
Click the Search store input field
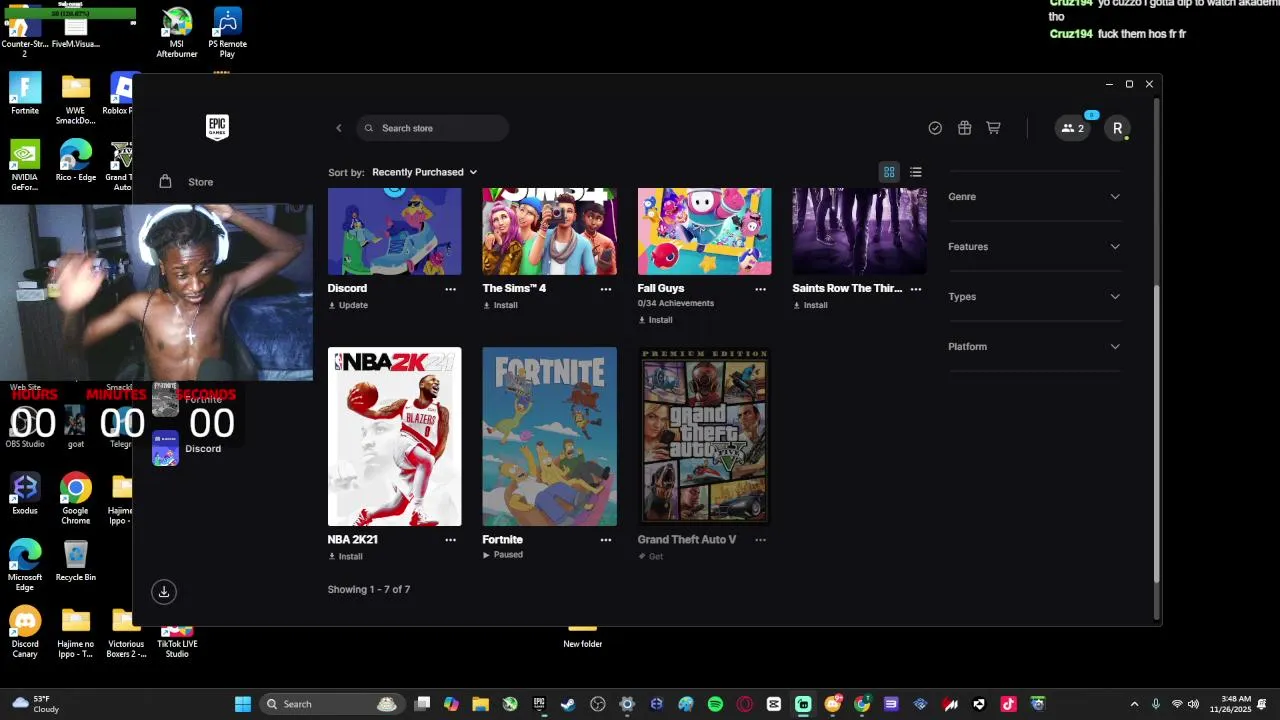point(432,128)
